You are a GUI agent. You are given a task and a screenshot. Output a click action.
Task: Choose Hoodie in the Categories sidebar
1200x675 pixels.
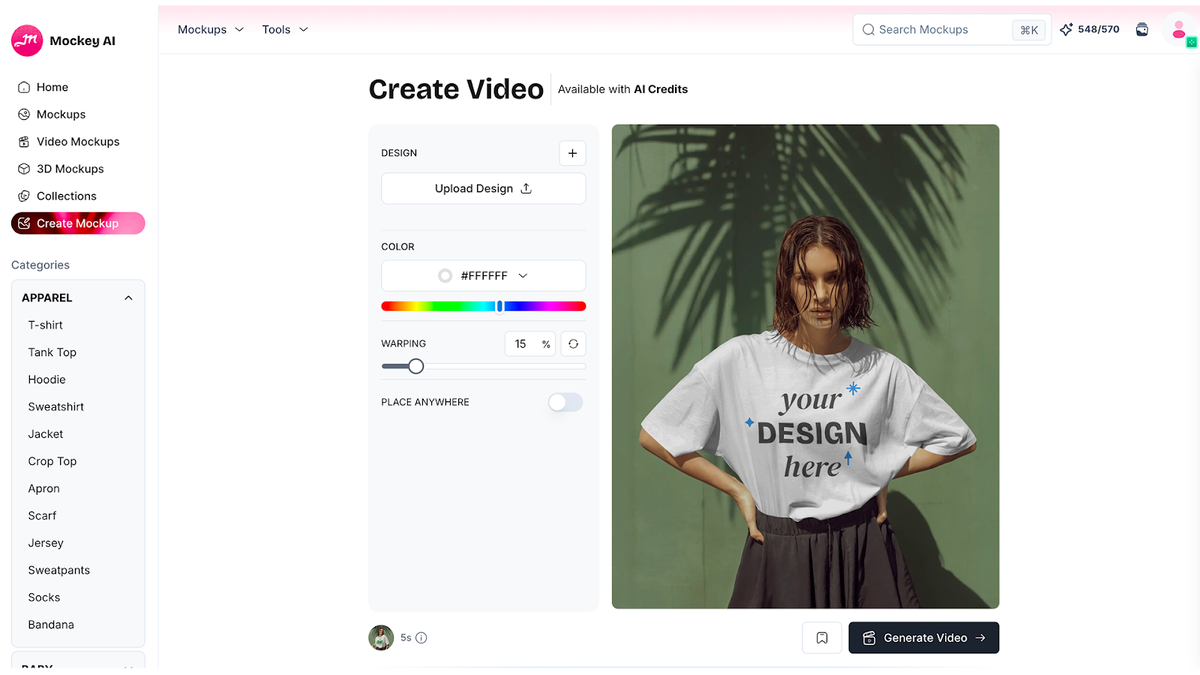coord(46,379)
